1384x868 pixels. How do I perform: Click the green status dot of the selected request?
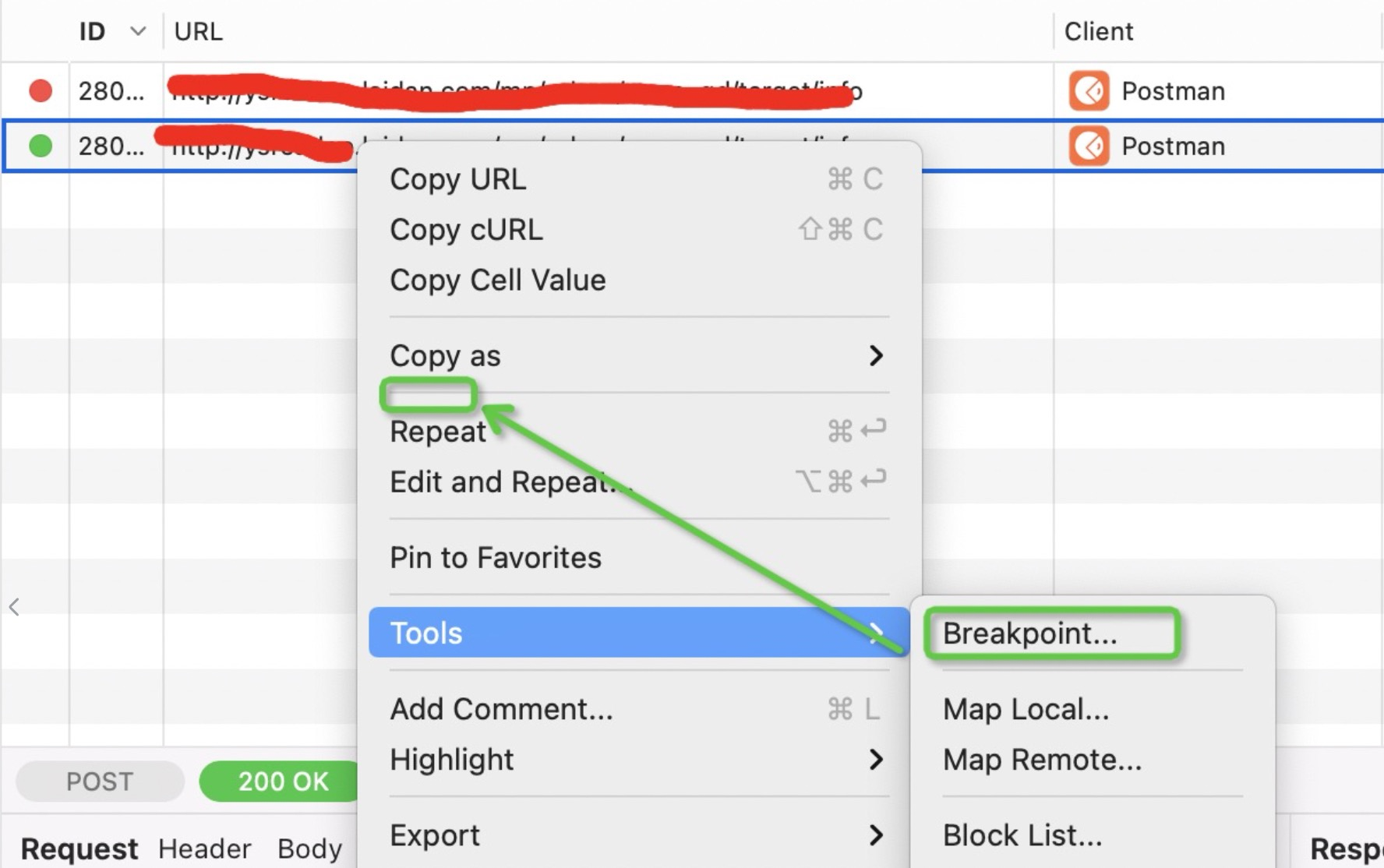(40, 146)
